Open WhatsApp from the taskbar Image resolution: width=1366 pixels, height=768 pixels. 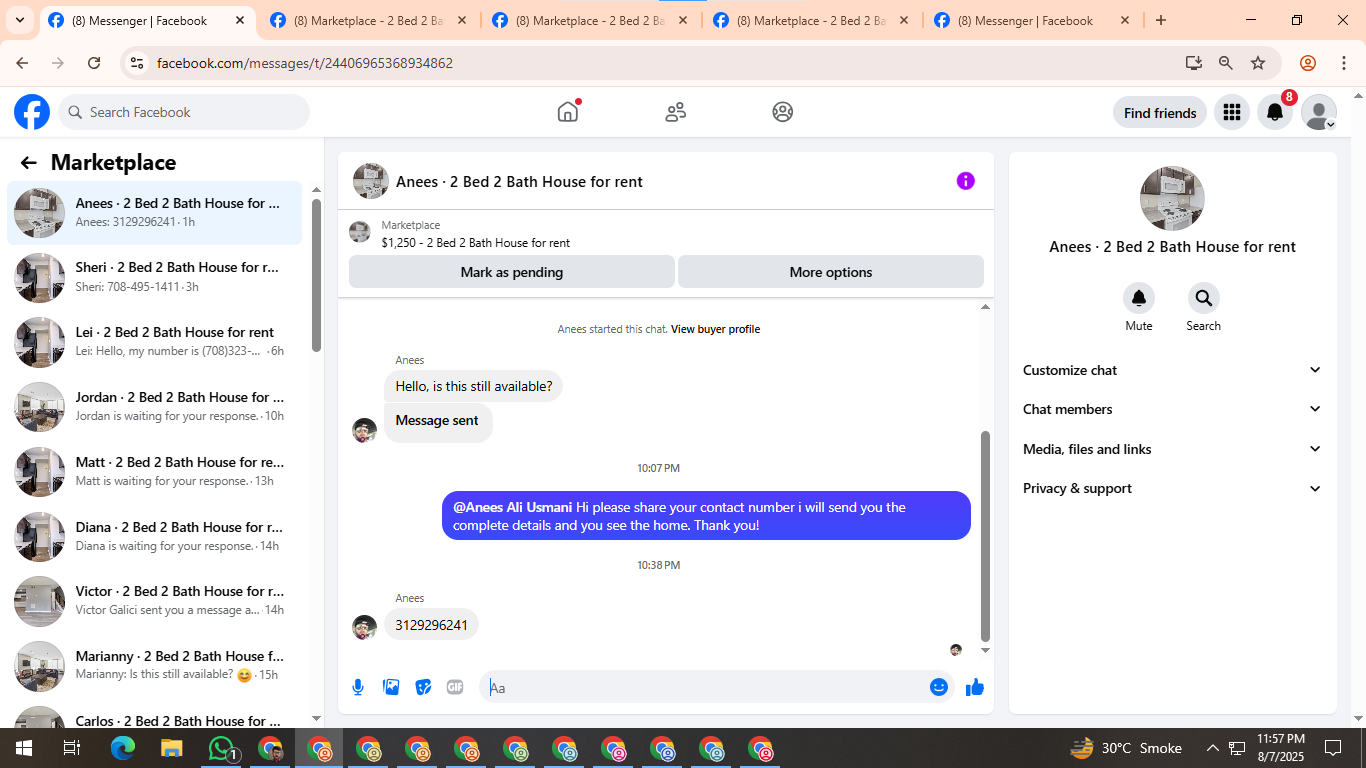pos(221,748)
